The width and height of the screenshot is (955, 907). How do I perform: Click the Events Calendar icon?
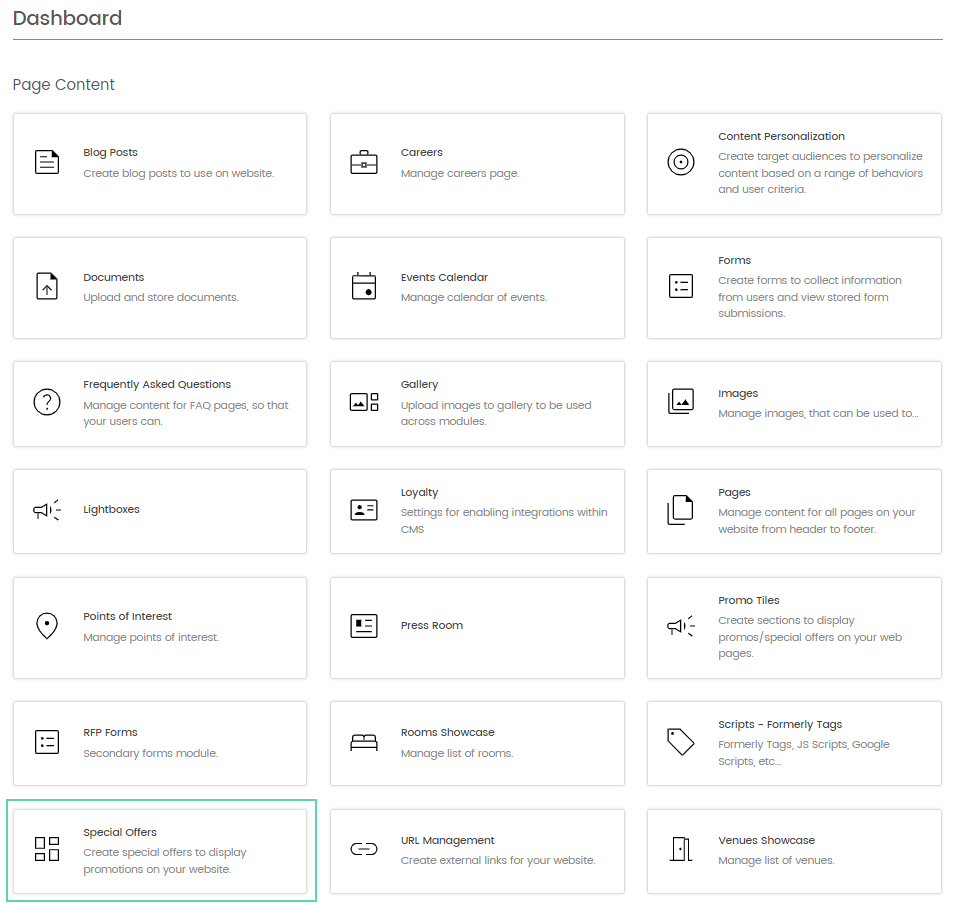(364, 286)
